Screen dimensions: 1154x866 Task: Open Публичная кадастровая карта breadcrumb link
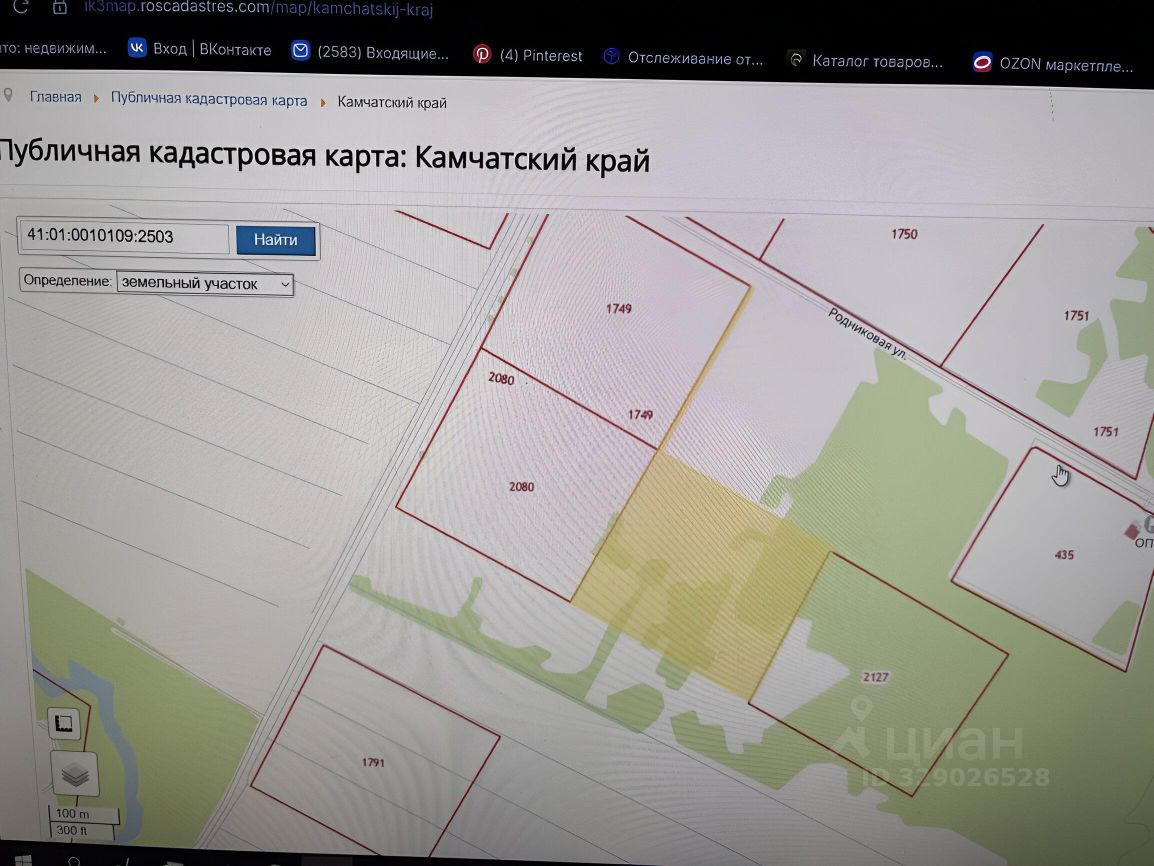click(209, 99)
